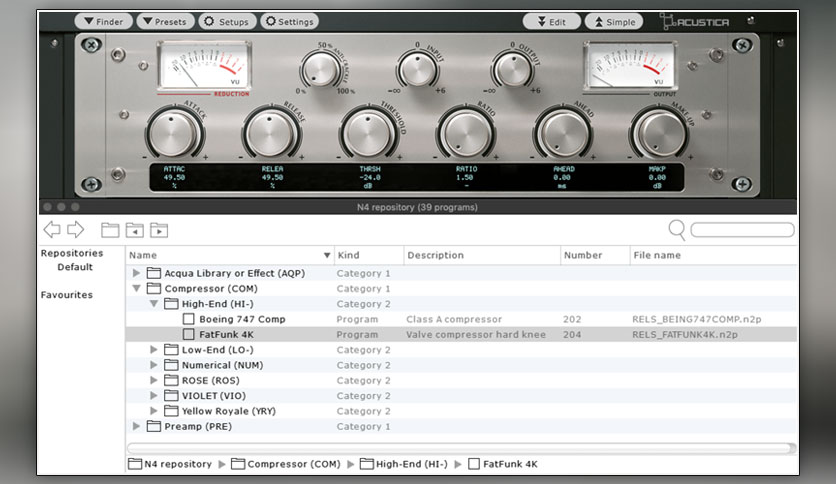836x484 pixels.
Task: Select the Valve compressor hard knee description
Action: 476,335
